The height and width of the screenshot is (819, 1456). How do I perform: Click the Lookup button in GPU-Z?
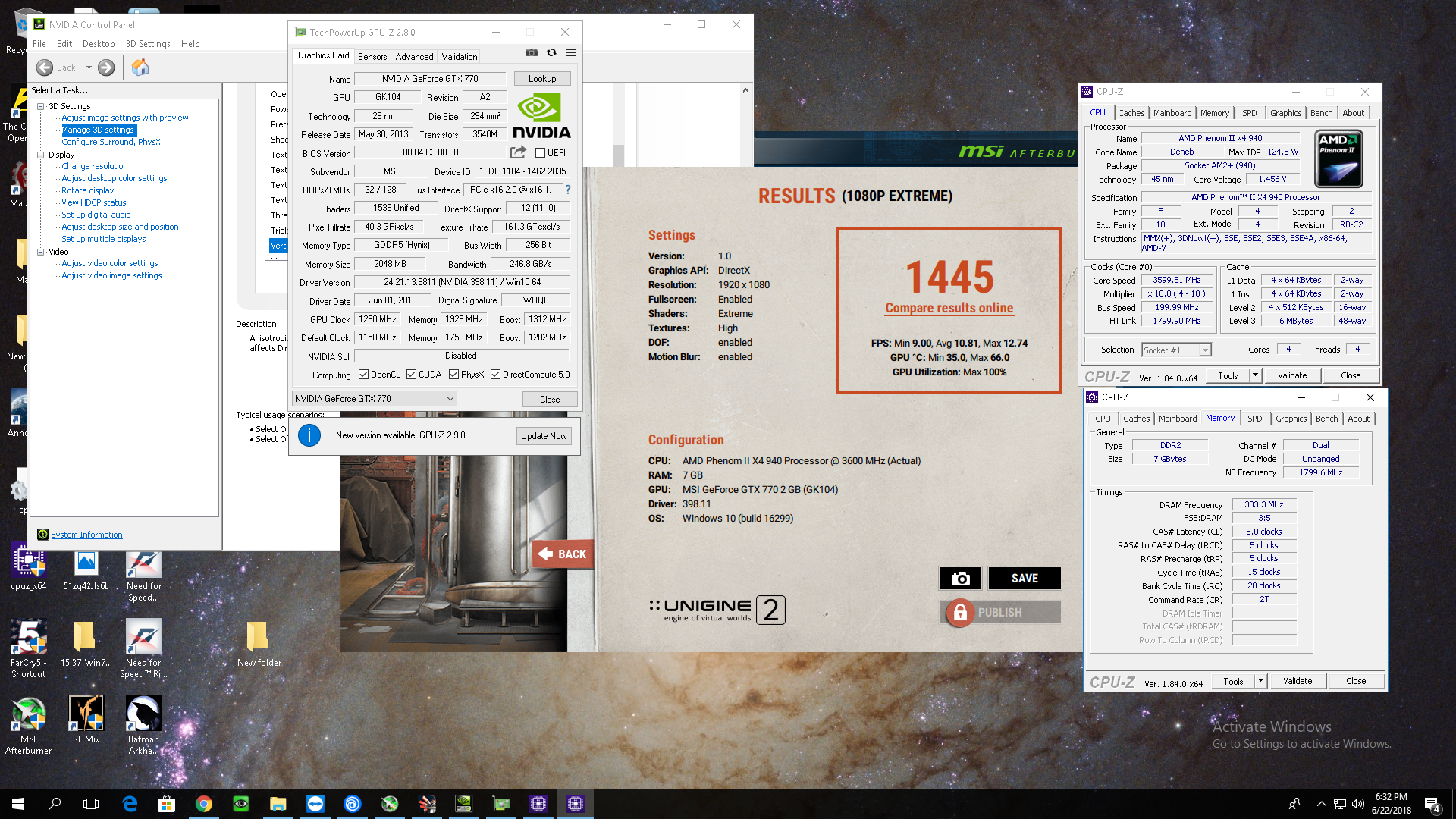pyautogui.click(x=542, y=79)
